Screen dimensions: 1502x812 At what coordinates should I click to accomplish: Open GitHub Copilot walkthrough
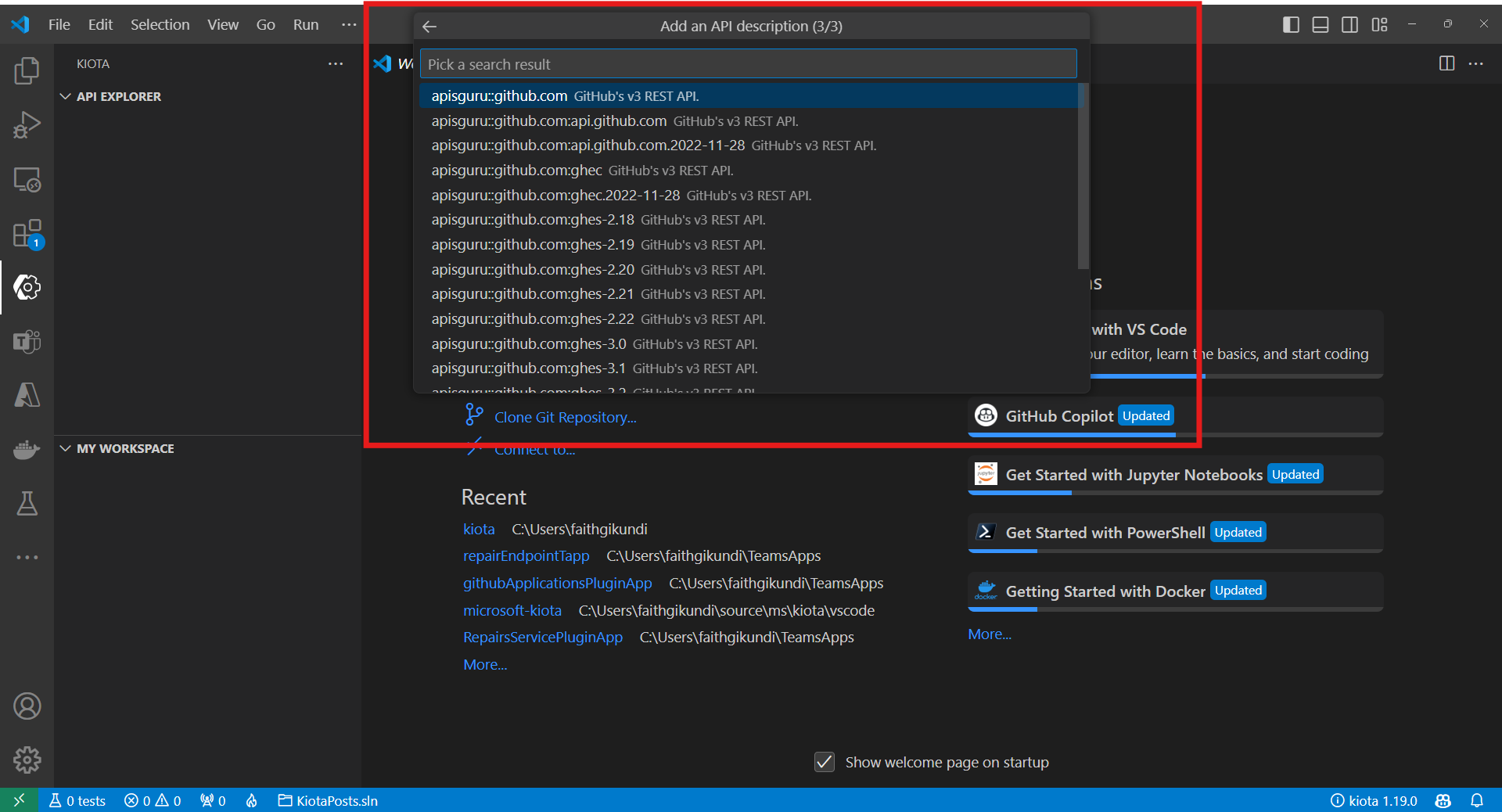click(x=1175, y=416)
